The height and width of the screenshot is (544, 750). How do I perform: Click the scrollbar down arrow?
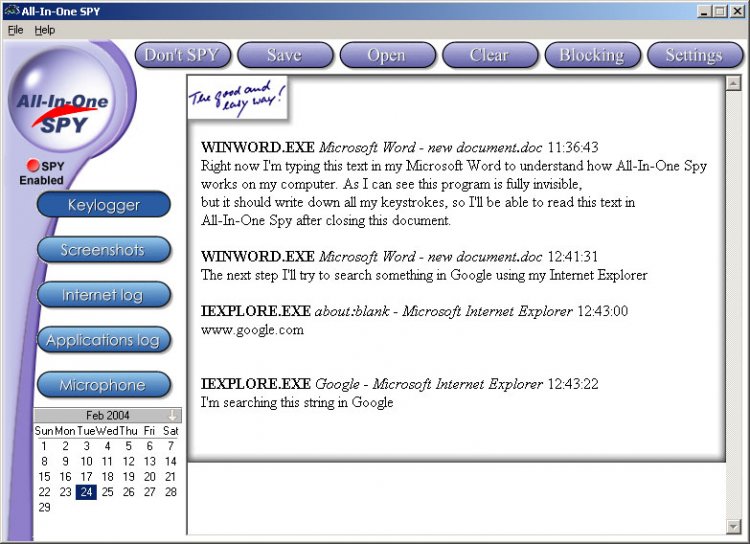(733, 527)
